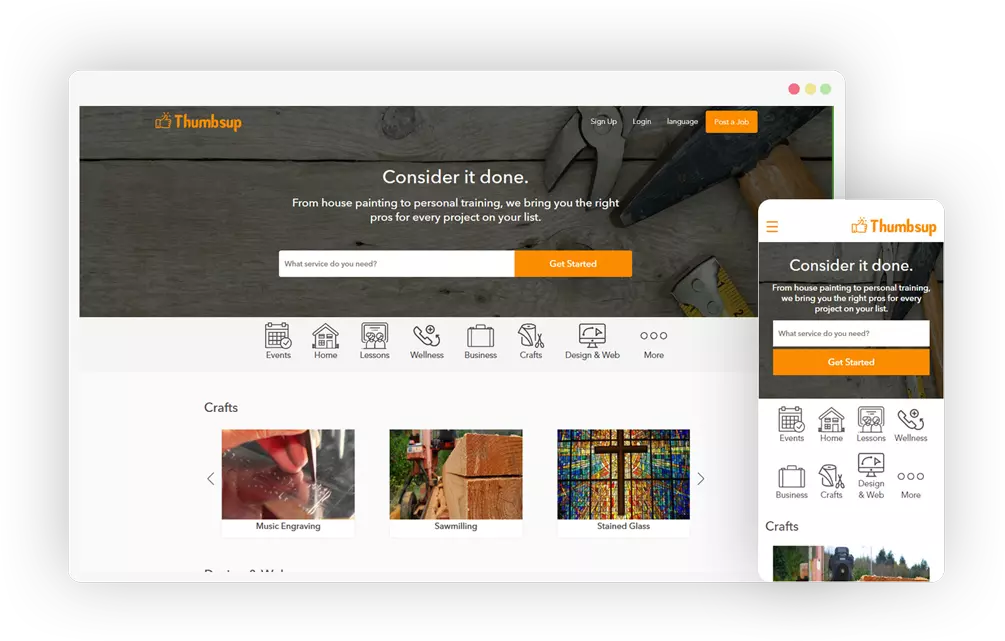
Task: Open the Lessons category icon in desktop view
Action: click(374, 336)
